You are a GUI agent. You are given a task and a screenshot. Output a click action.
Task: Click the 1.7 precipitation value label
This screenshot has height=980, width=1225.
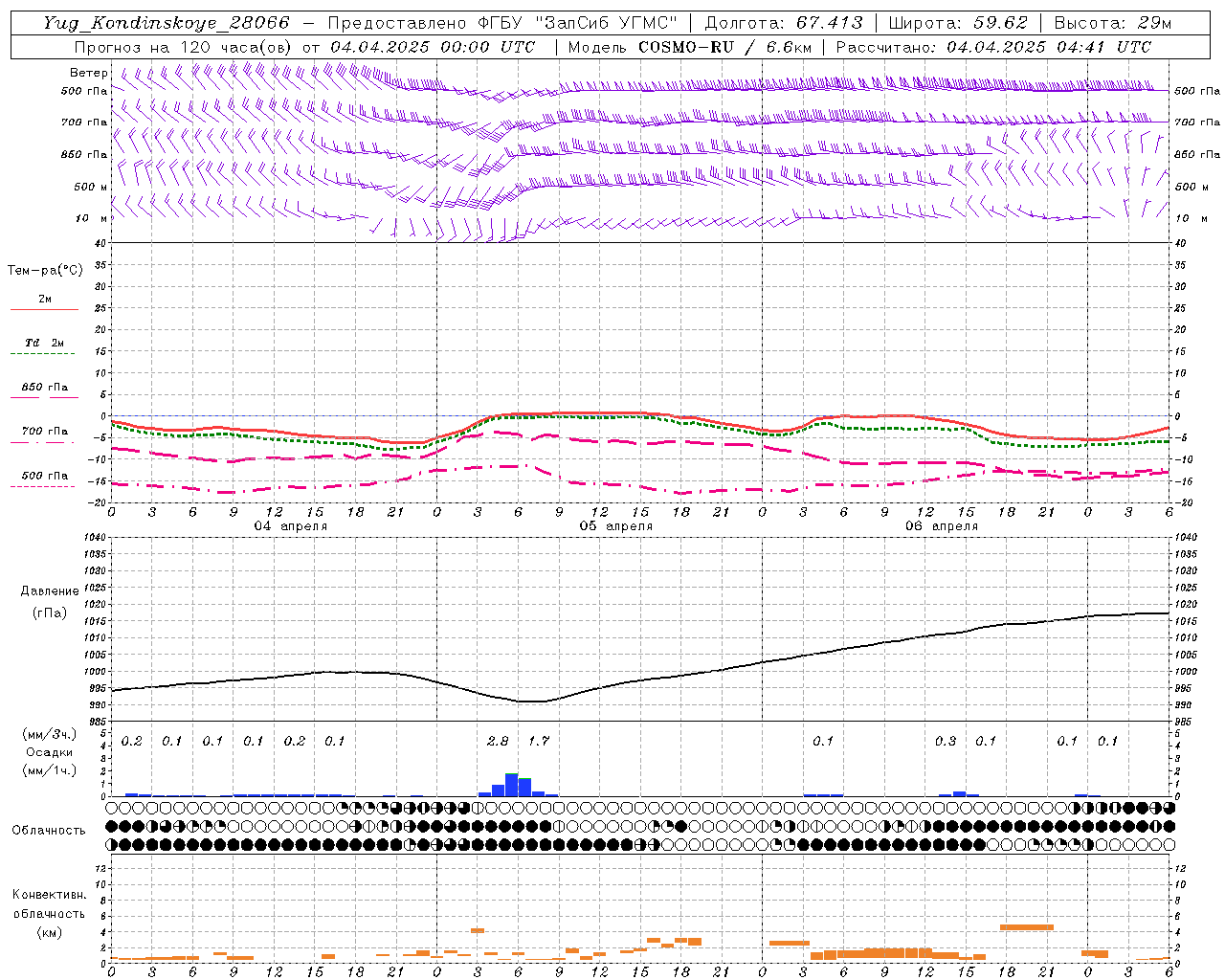[539, 741]
